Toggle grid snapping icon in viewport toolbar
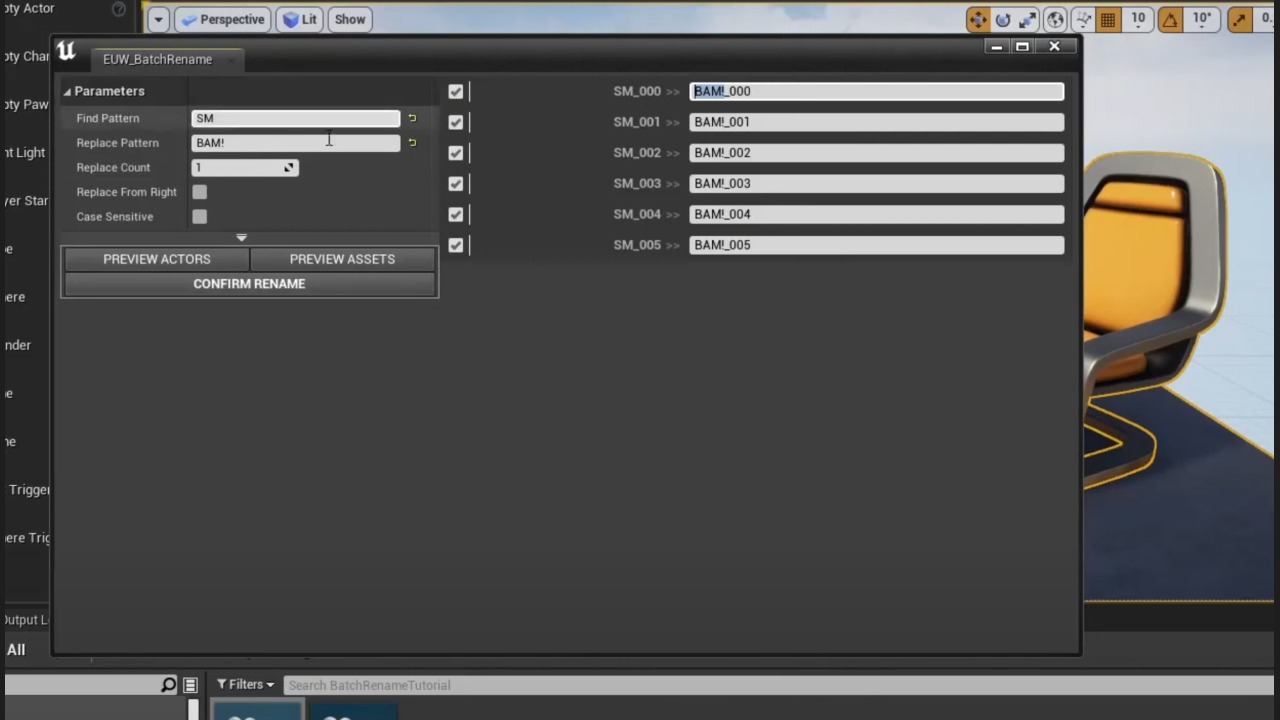This screenshot has width=1280, height=720. pyautogui.click(x=1108, y=19)
